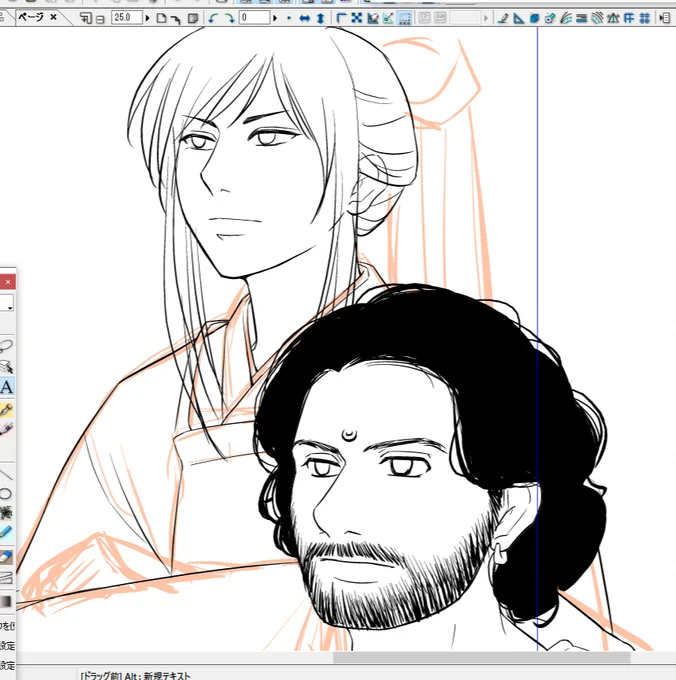The height and width of the screenshot is (680, 676).
Task: Select the Ellipse shape tool
Action: point(6,494)
